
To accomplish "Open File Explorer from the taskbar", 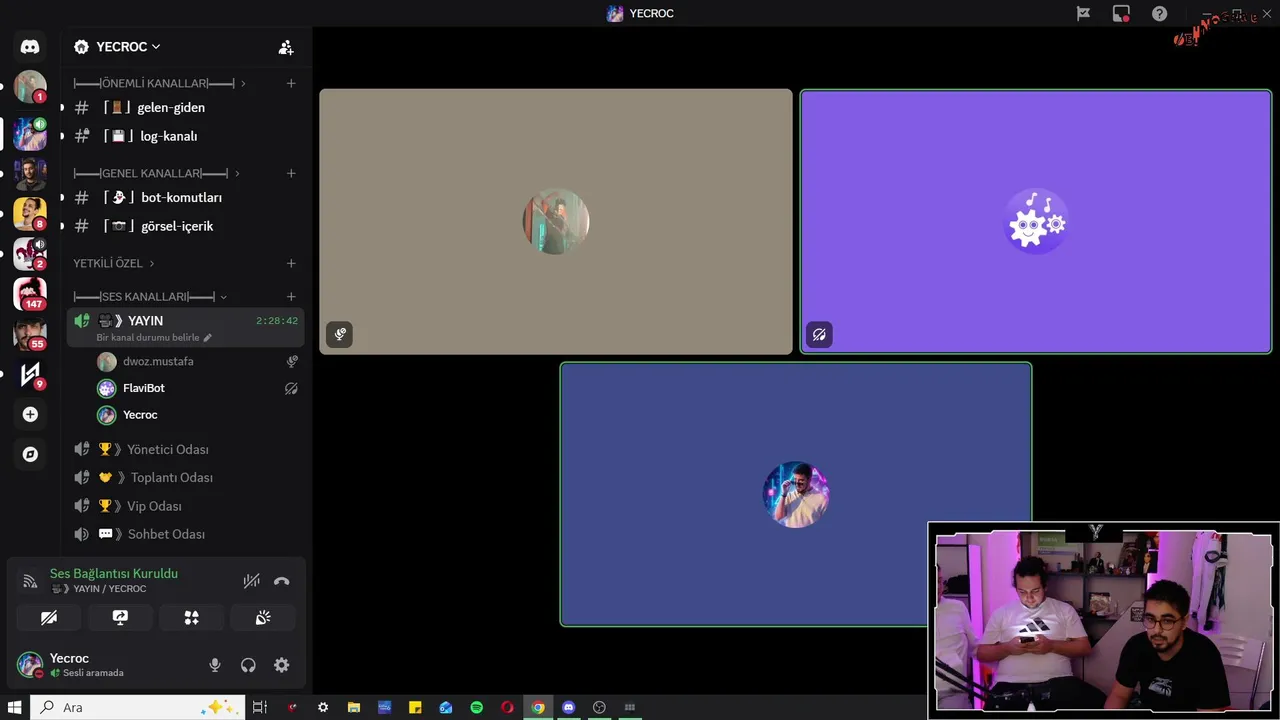I will pyautogui.click(x=354, y=707).
